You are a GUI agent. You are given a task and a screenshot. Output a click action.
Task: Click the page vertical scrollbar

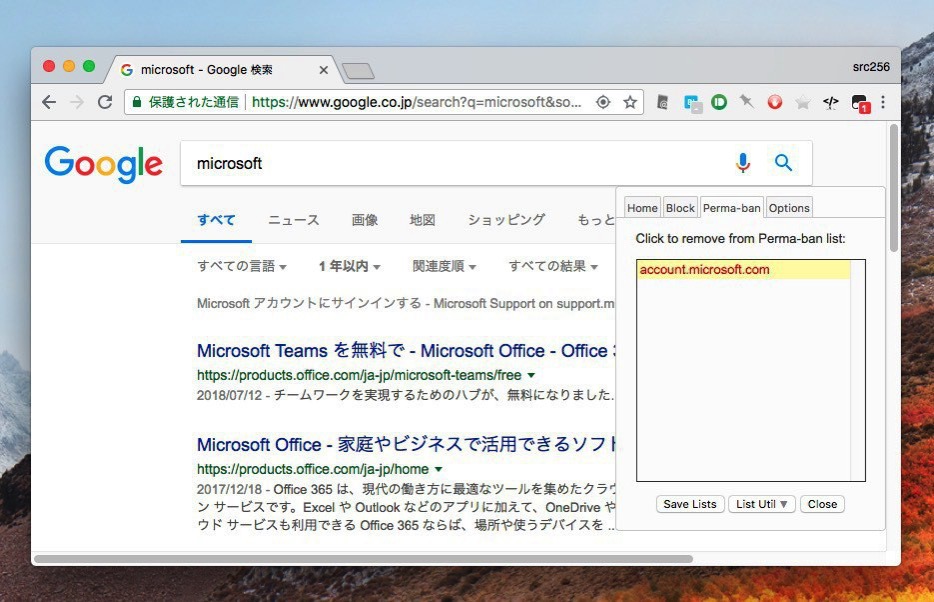click(893, 188)
